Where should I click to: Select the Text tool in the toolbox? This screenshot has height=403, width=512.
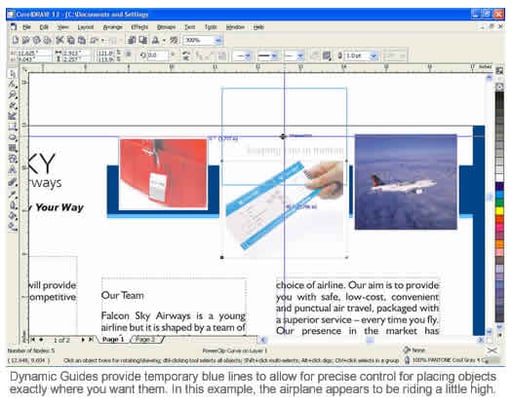point(12,170)
